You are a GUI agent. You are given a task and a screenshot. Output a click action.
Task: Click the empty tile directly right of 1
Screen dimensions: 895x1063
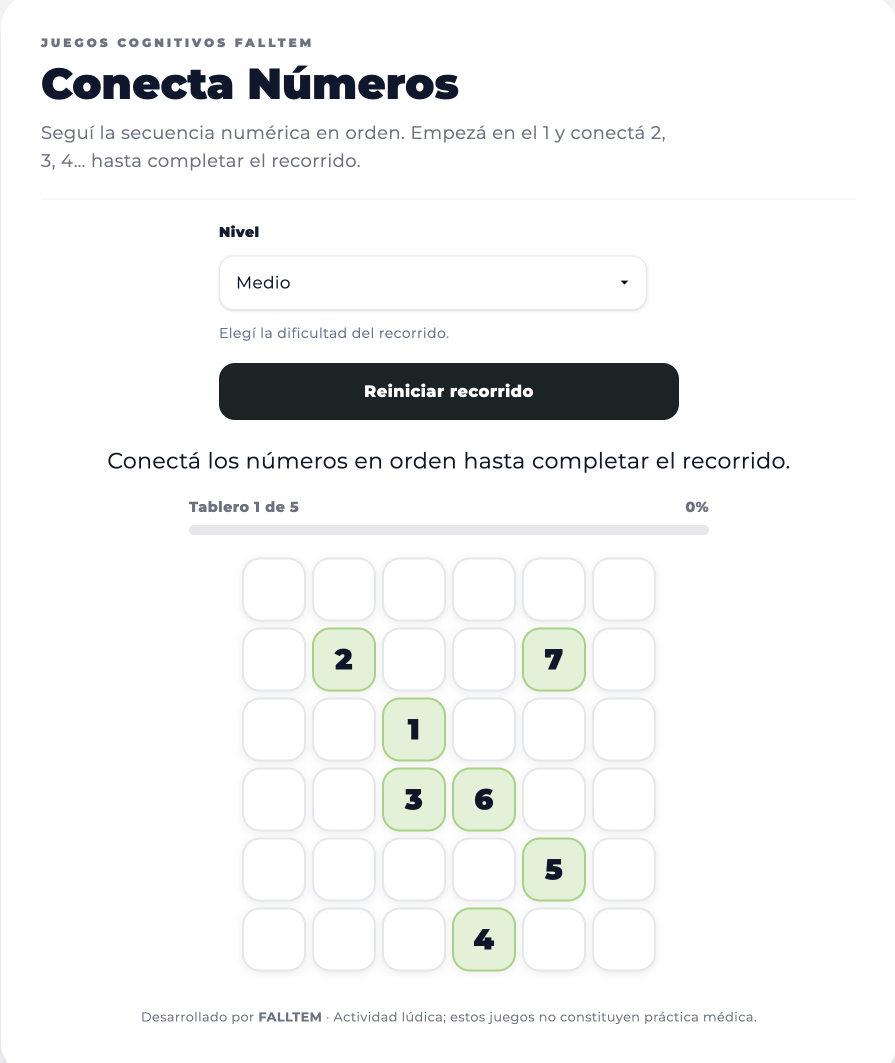click(x=484, y=729)
